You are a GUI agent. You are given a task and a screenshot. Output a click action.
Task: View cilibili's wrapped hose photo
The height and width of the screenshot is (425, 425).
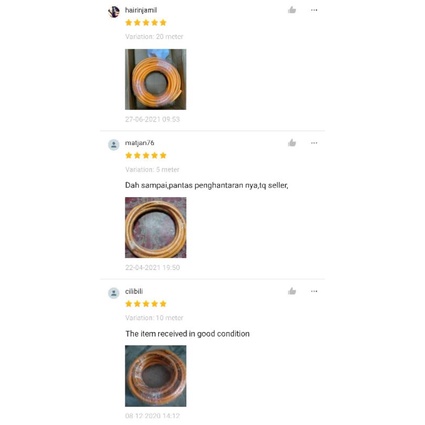(156, 376)
